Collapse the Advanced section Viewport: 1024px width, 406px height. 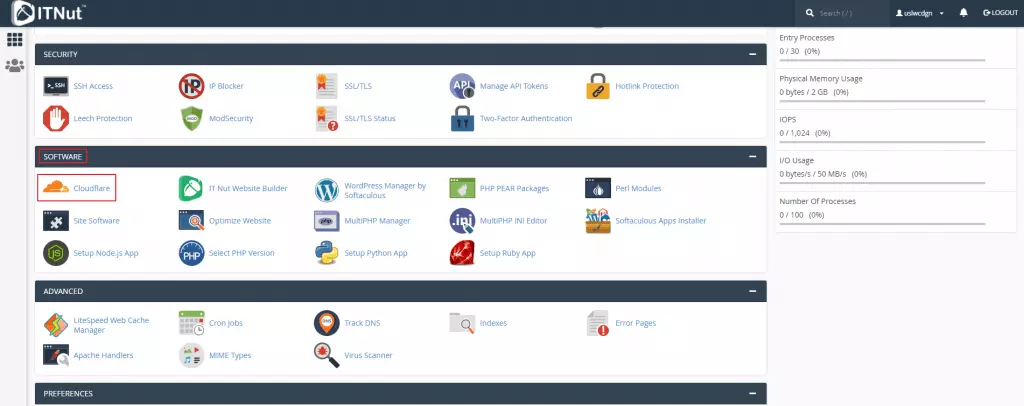pos(752,291)
